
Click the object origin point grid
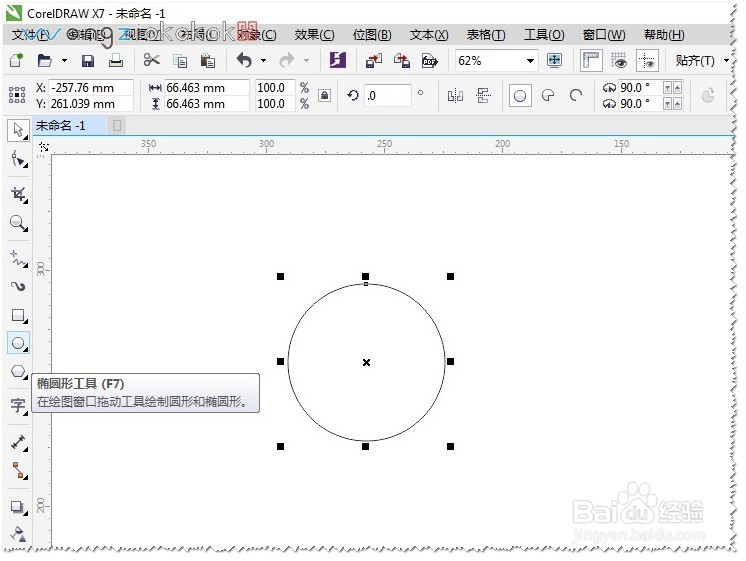[x=17, y=95]
